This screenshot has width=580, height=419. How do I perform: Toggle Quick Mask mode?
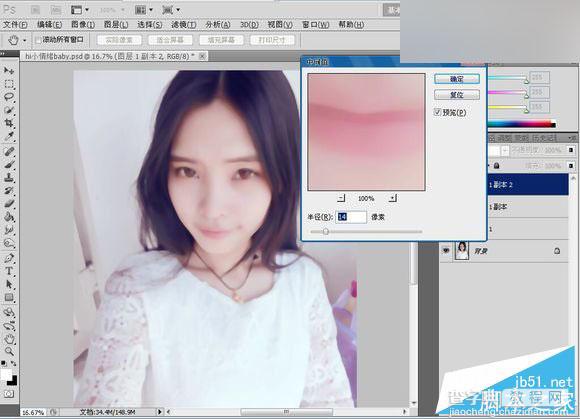pos(9,394)
